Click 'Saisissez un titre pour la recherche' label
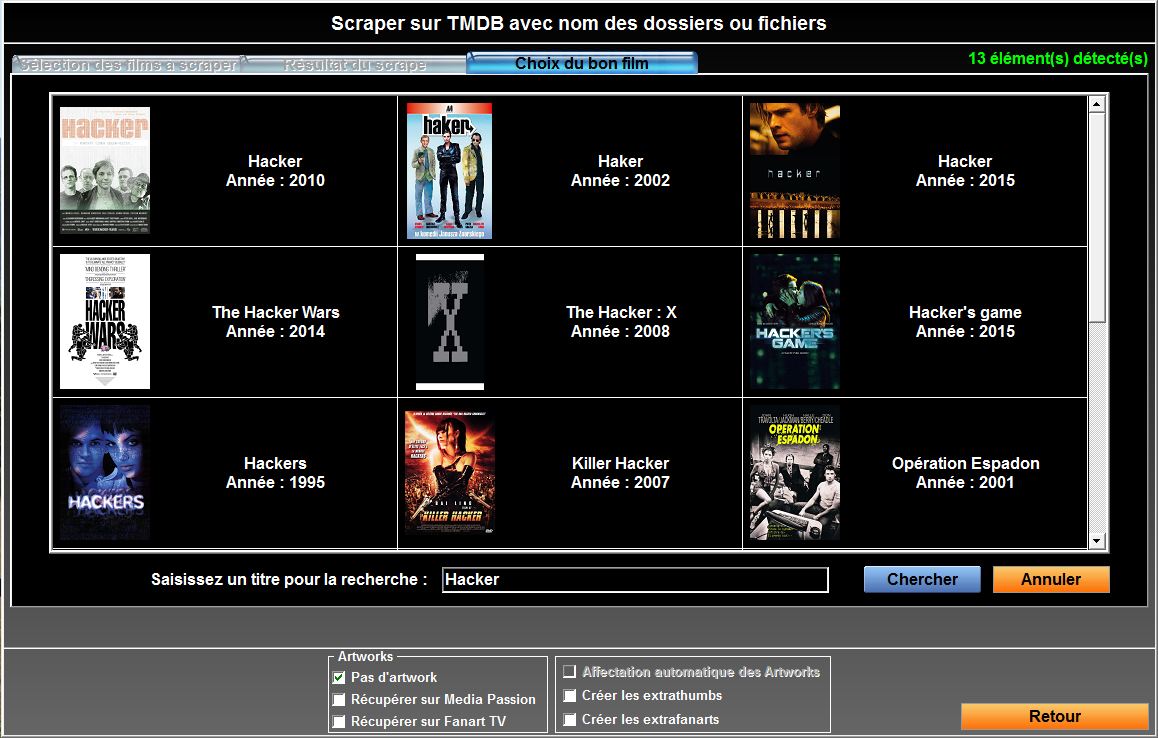 pyautogui.click(x=290, y=579)
